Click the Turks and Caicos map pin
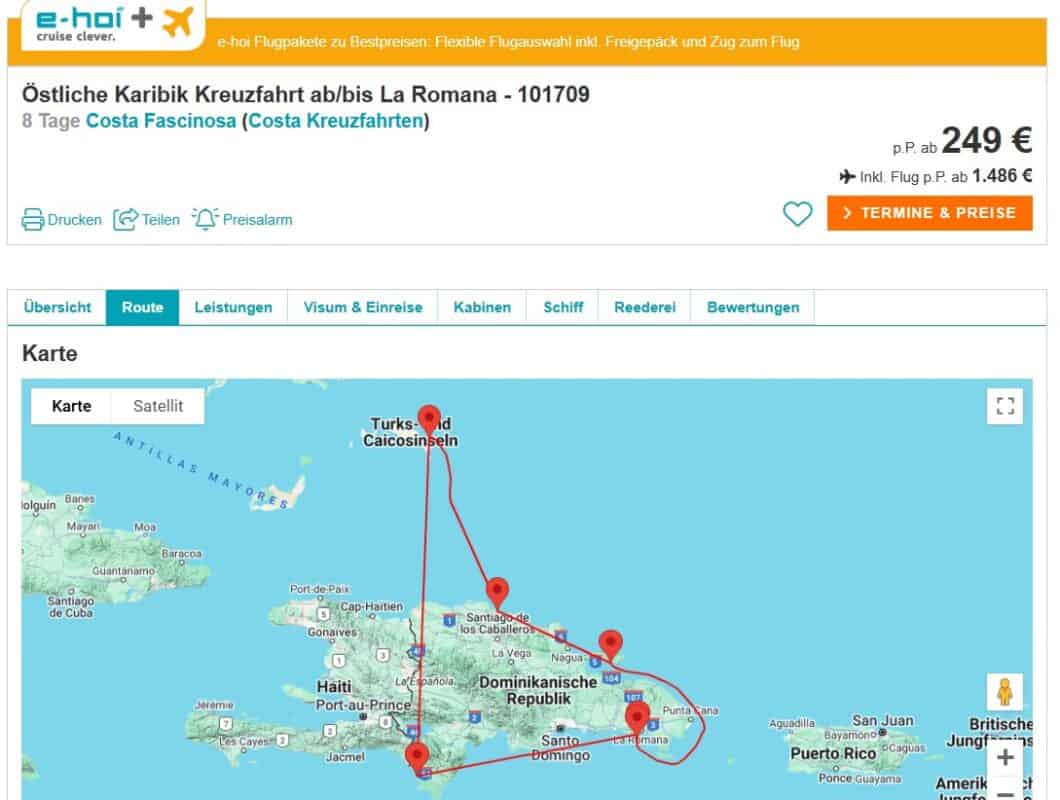 tap(429, 420)
